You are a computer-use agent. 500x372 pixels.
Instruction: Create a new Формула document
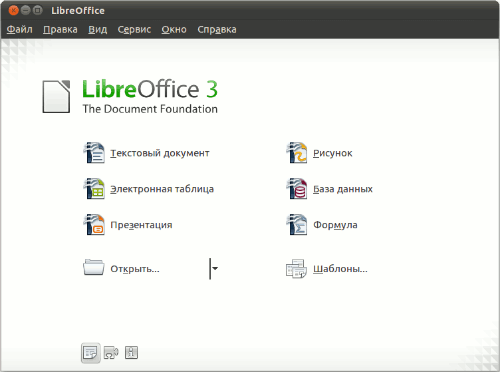click(322, 225)
